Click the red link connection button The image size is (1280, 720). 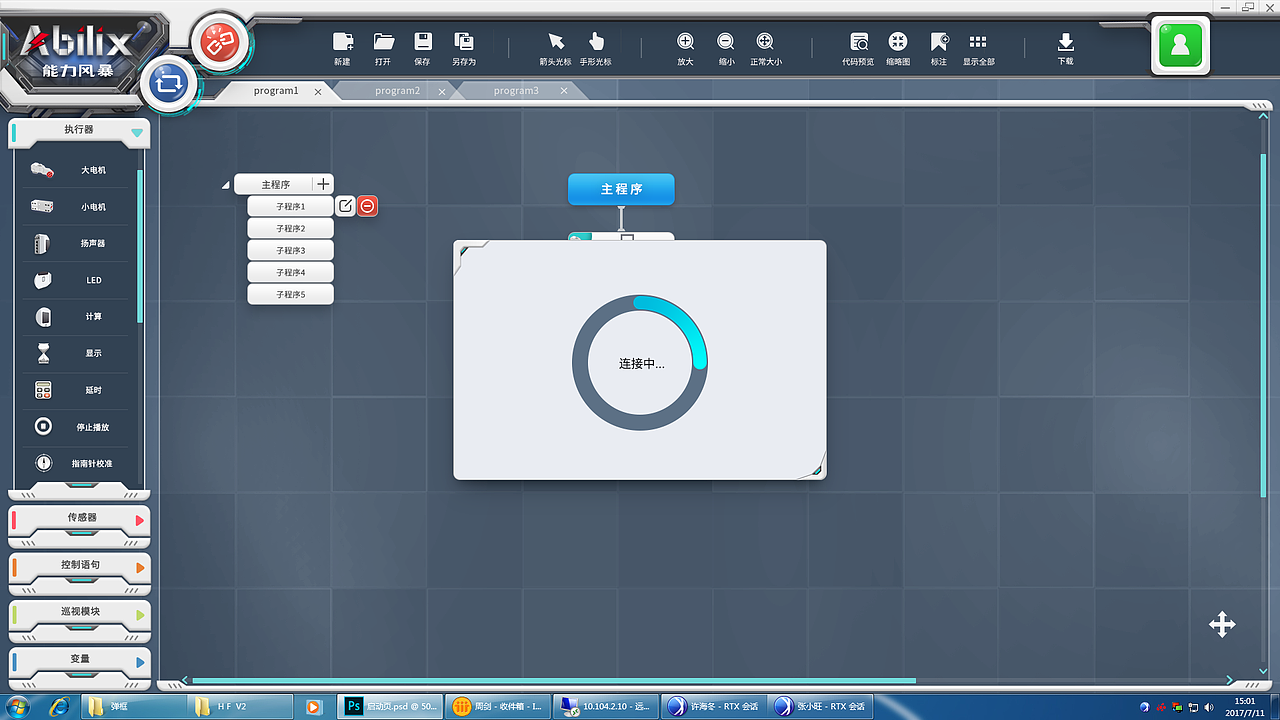(x=218, y=43)
